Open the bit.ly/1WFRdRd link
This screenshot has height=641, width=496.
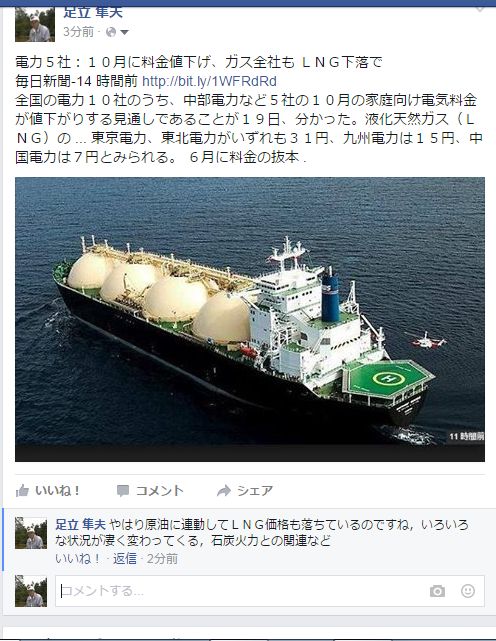(209, 81)
